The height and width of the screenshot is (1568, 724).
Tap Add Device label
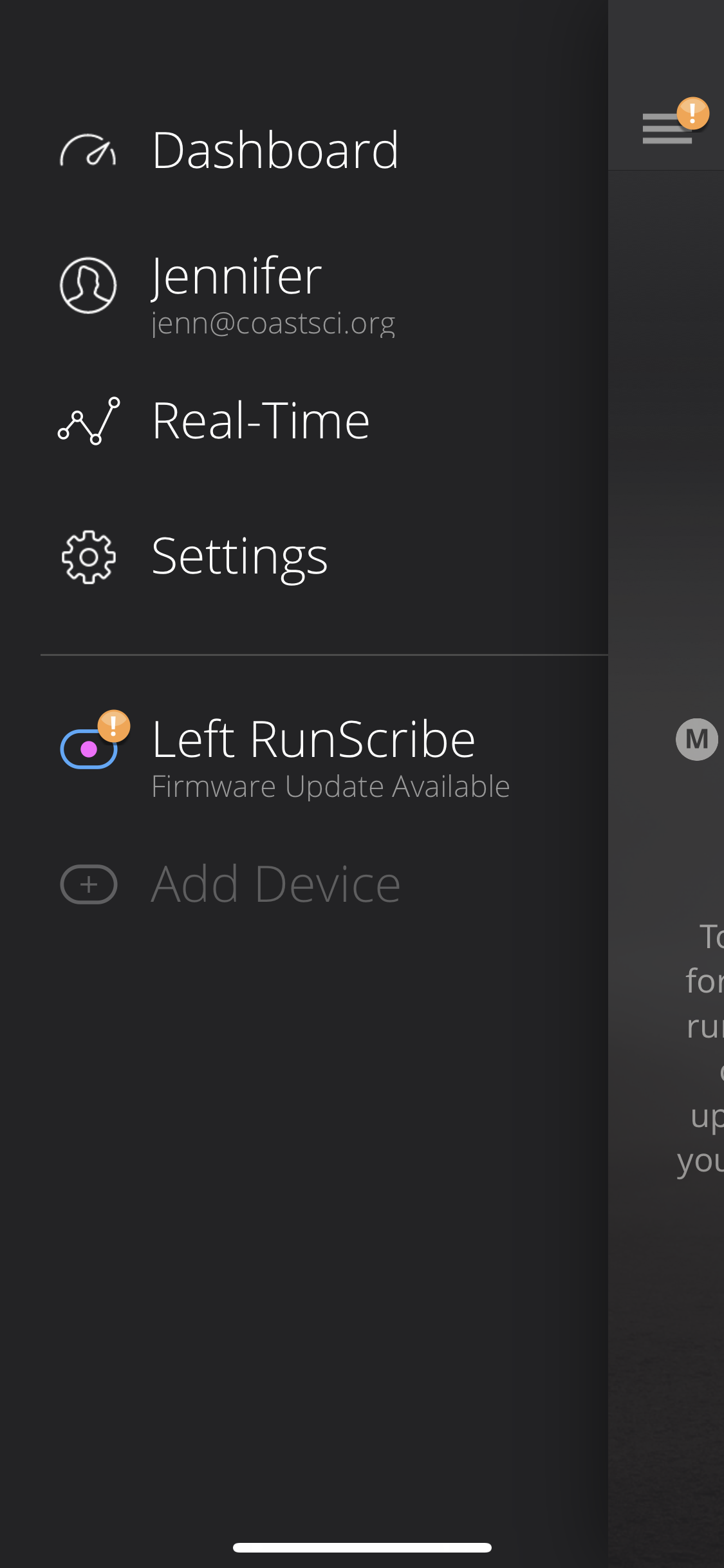[x=275, y=884]
